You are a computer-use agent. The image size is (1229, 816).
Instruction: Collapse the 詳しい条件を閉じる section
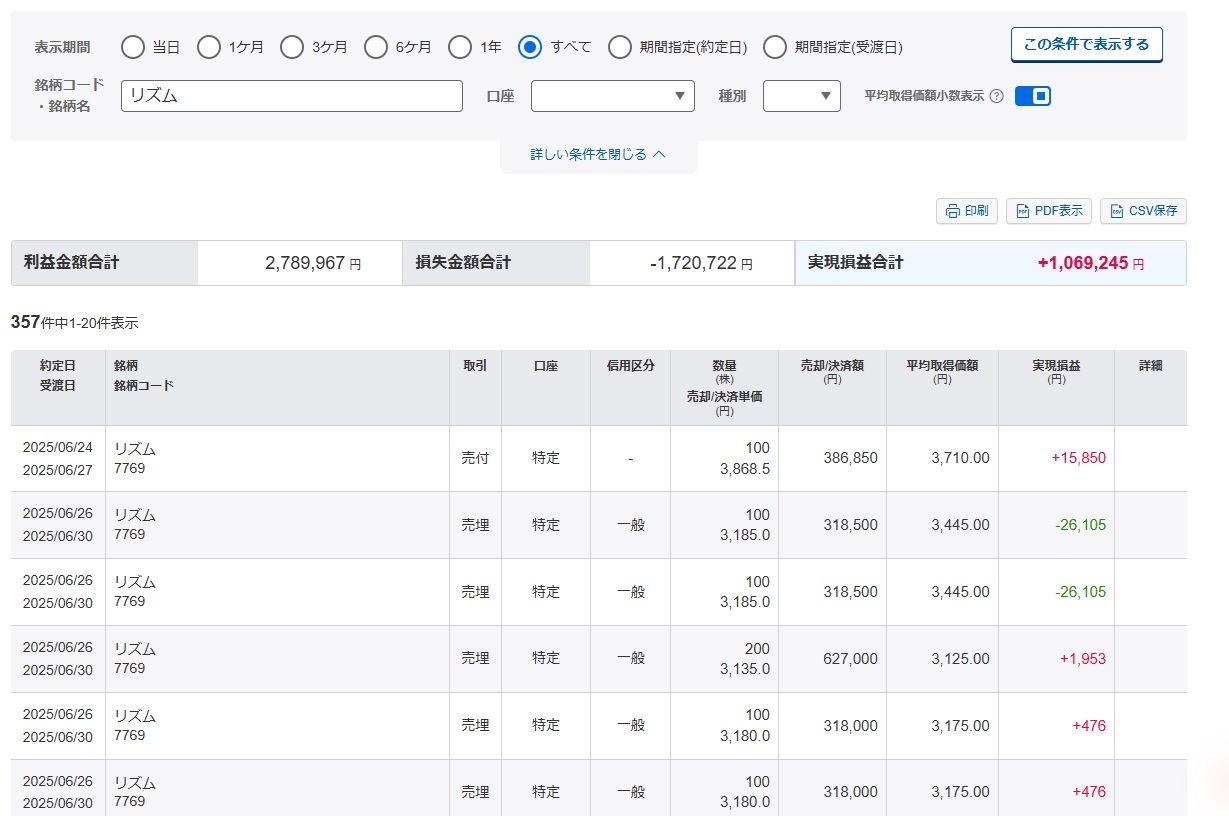pyautogui.click(x=598, y=154)
